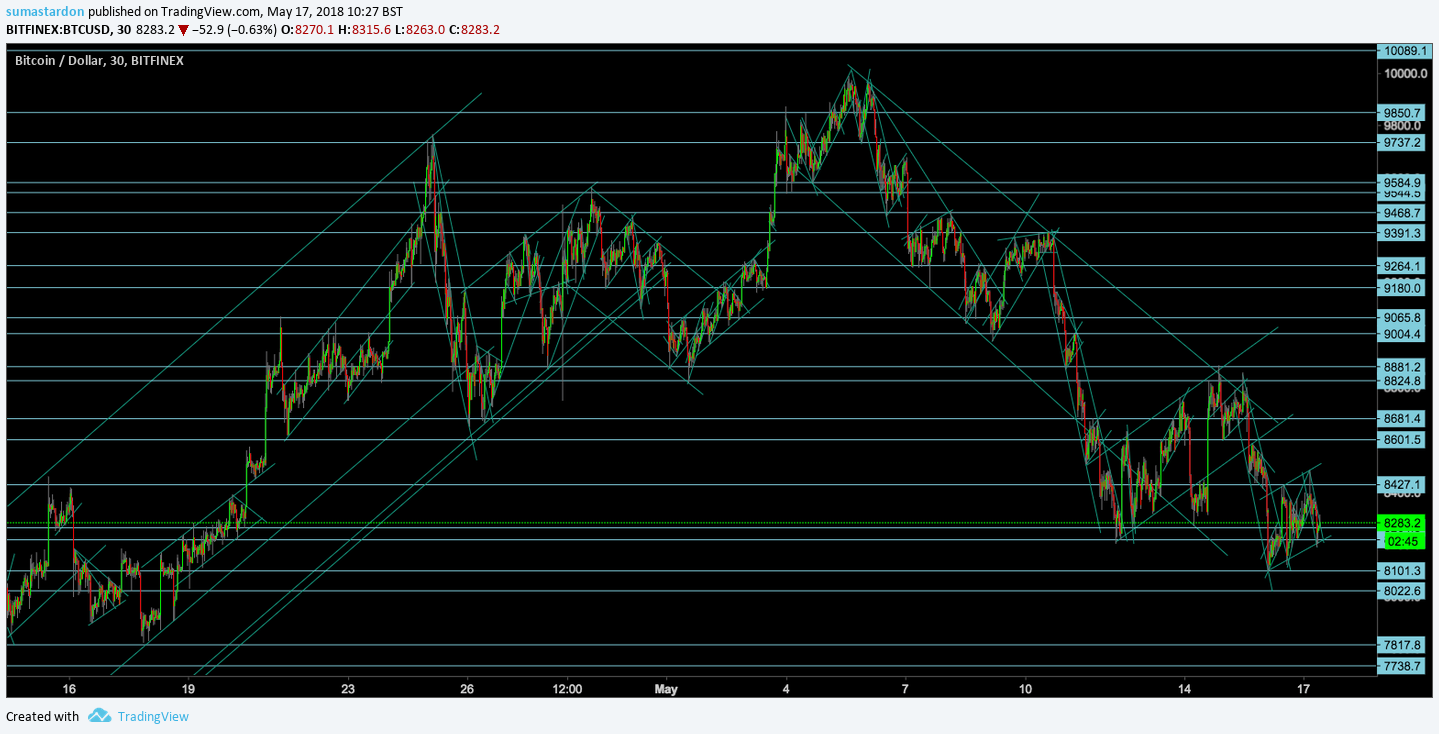Select the 9180.0 price level label

[x=1401, y=288]
